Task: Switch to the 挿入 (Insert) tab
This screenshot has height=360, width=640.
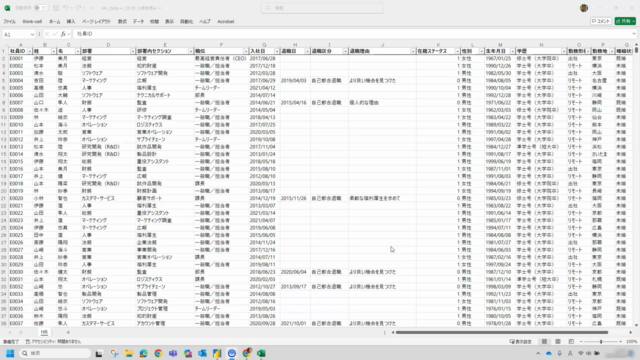Action: coord(71,21)
